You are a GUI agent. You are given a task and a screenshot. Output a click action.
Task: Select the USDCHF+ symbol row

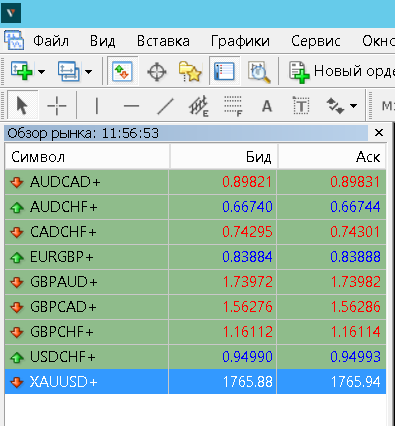coord(195,357)
